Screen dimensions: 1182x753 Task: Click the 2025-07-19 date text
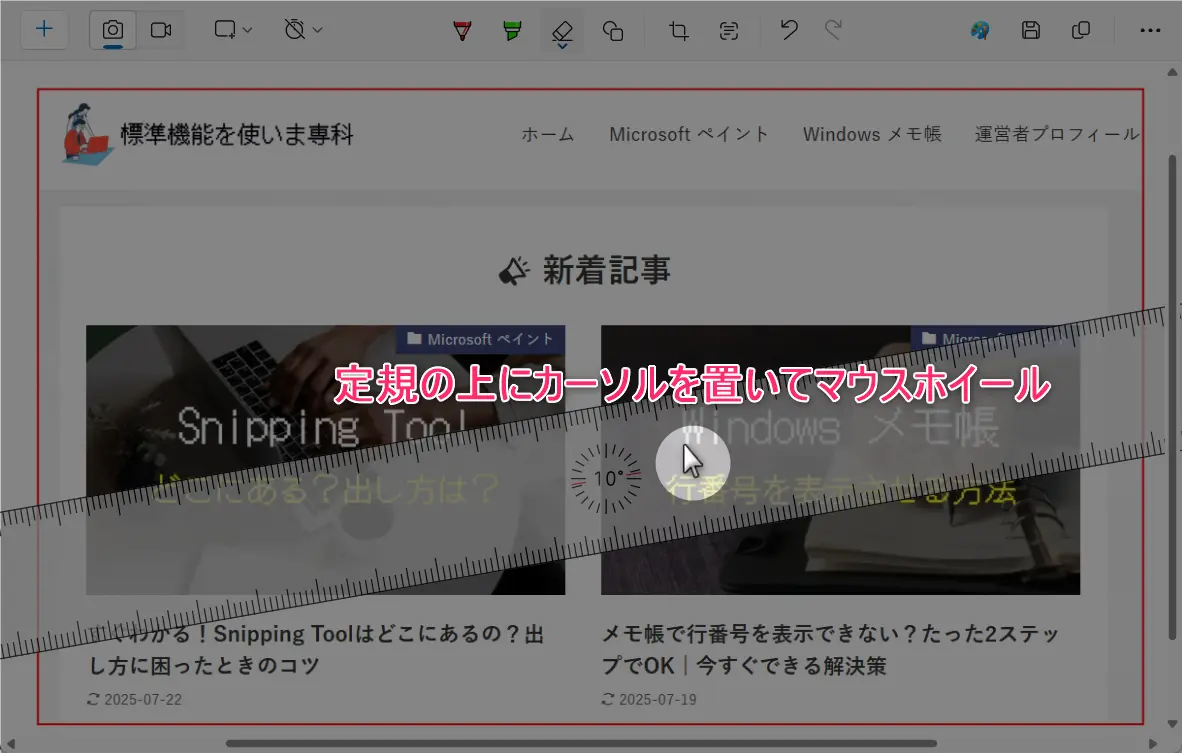(x=658, y=699)
